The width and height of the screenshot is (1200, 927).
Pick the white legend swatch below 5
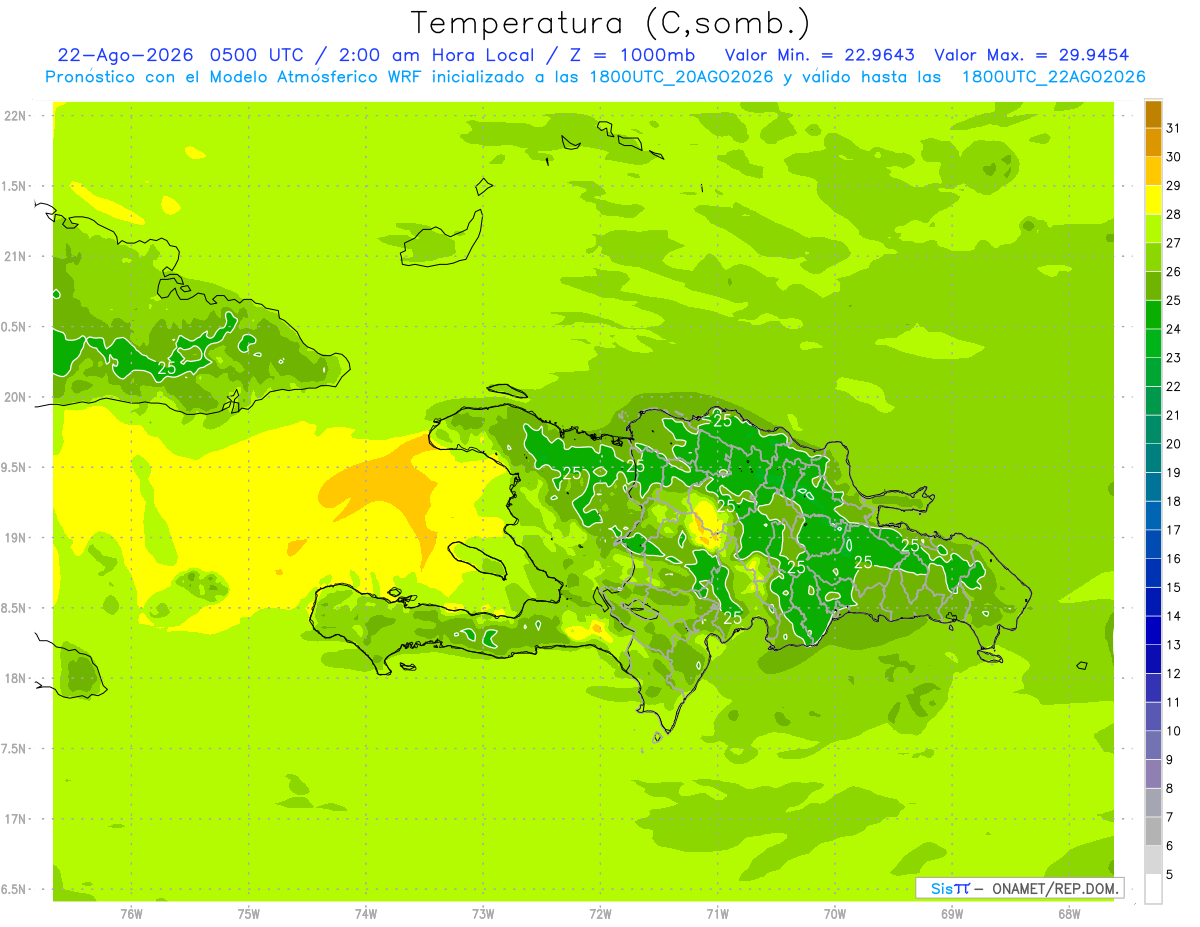(x=1153, y=888)
